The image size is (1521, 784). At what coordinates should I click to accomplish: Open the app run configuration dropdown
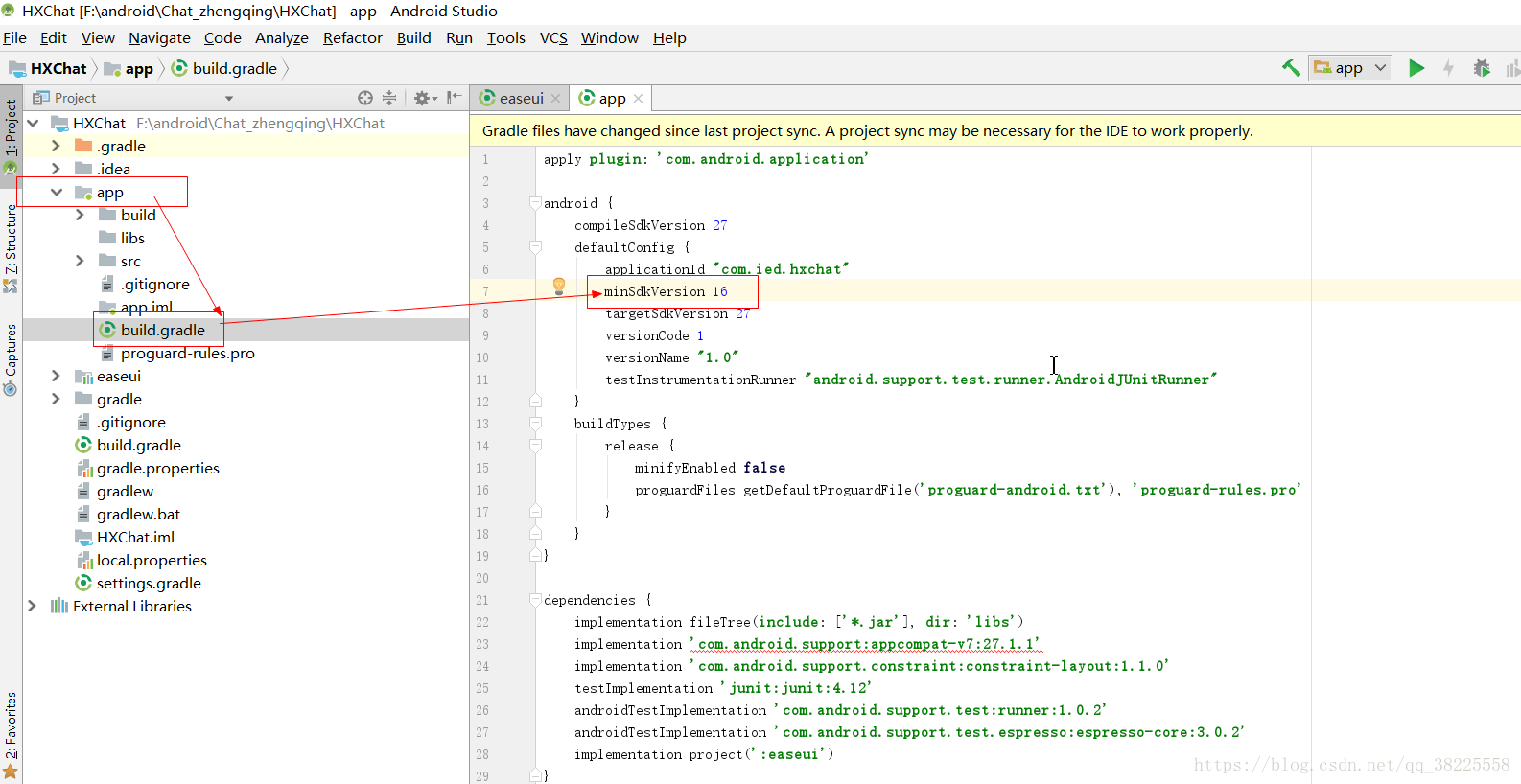pos(1350,68)
